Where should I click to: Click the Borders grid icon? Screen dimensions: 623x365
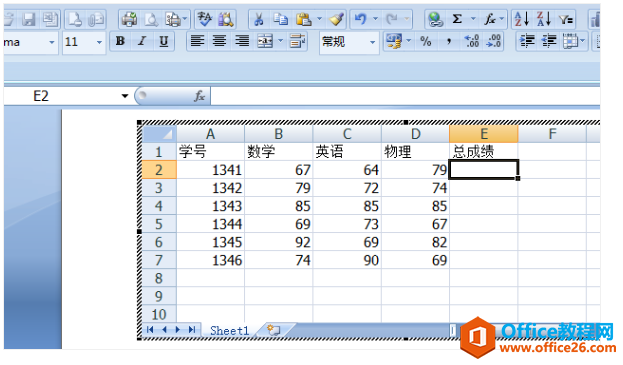(x=571, y=41)
